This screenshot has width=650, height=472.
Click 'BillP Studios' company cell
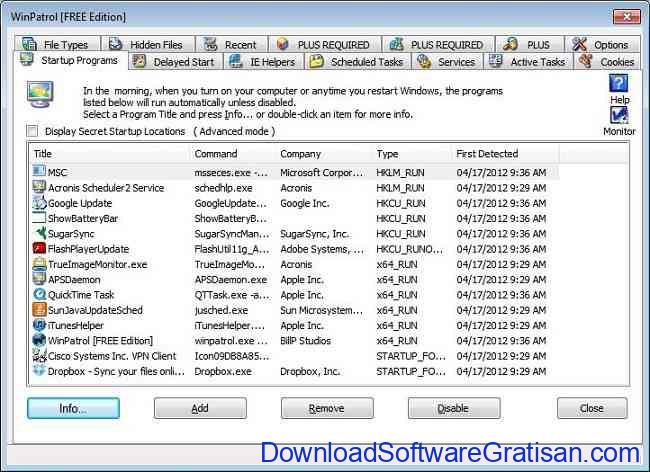coord(306,341)
